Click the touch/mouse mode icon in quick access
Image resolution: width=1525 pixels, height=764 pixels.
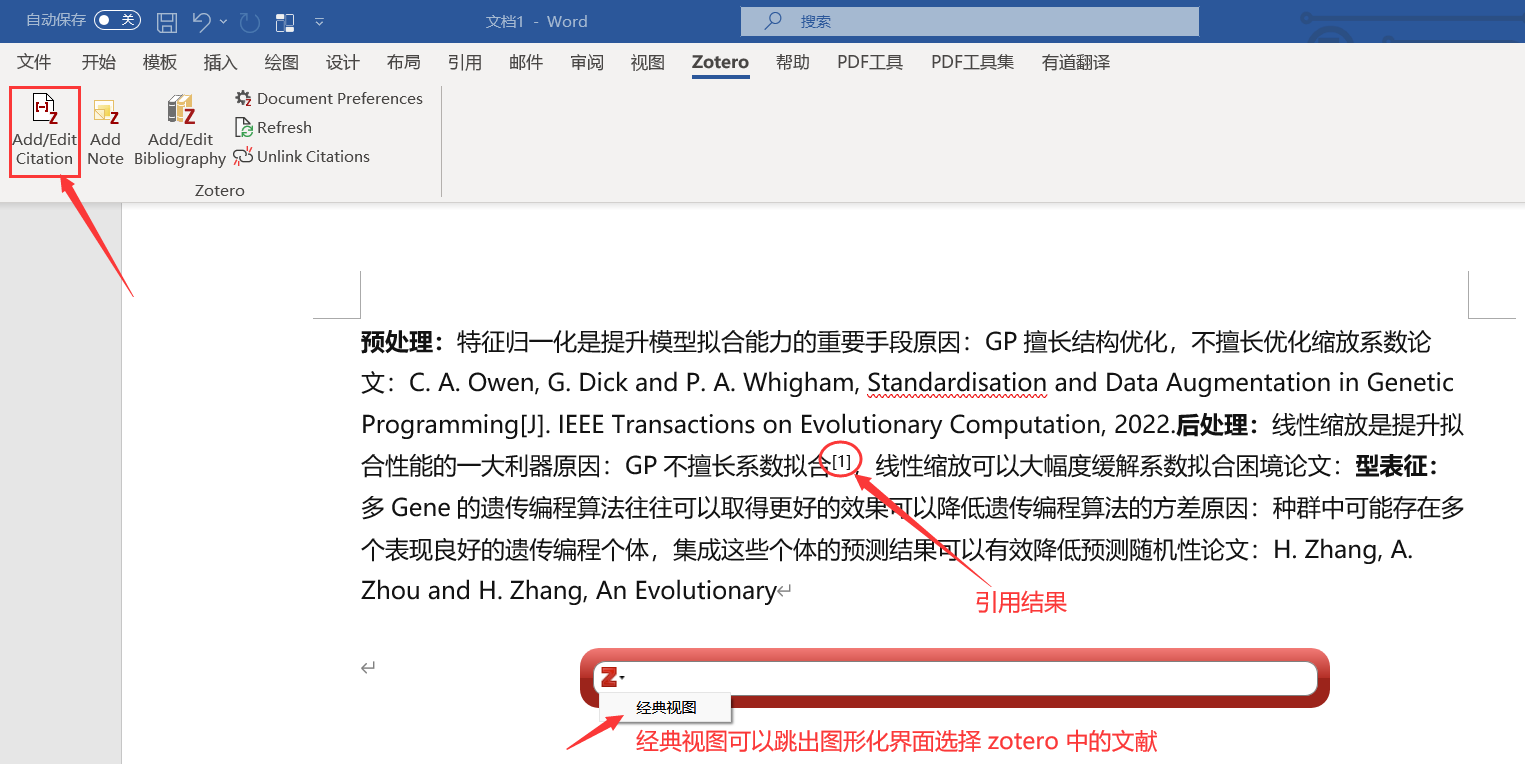coord(285,21)
